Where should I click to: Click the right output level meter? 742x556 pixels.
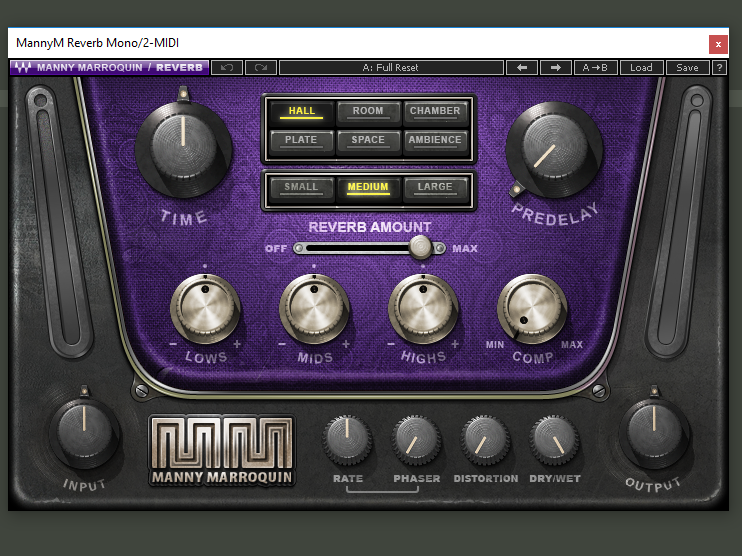pos(680,221)
